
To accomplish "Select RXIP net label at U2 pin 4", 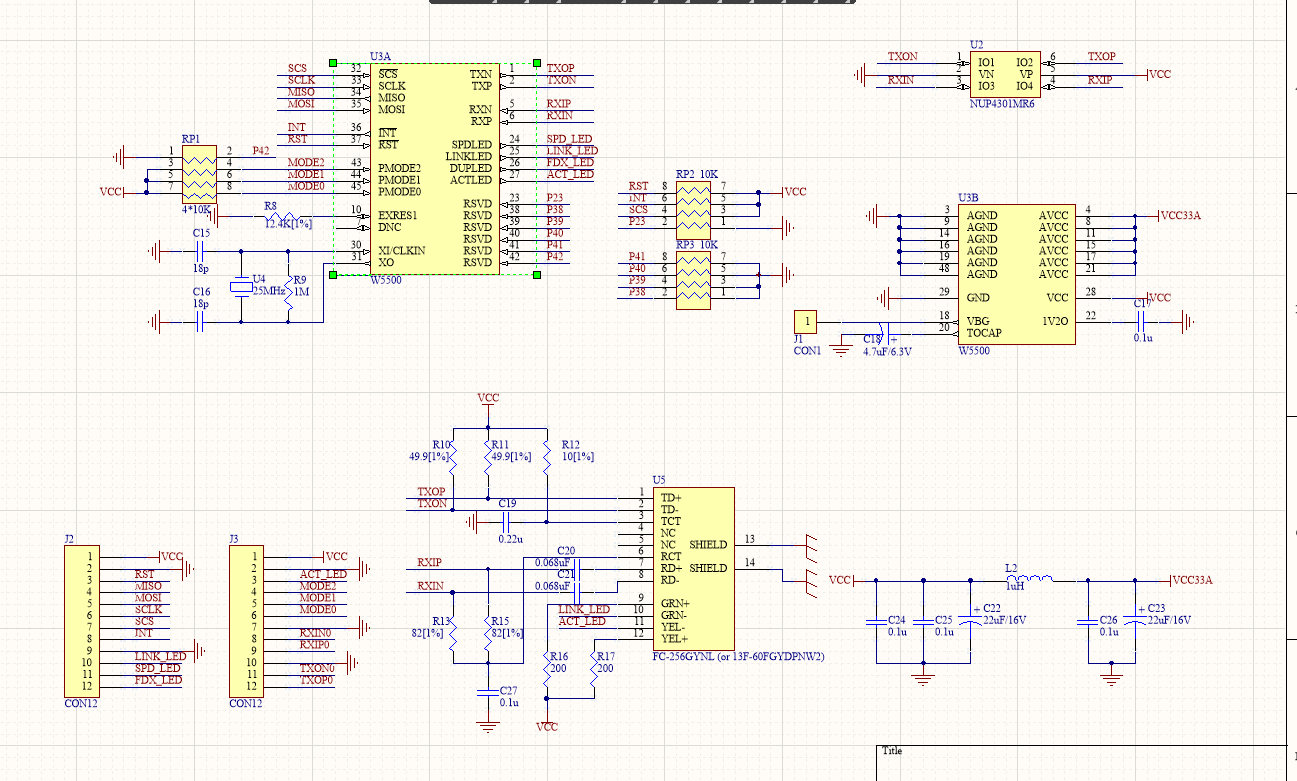I will tap(1100, 81).
